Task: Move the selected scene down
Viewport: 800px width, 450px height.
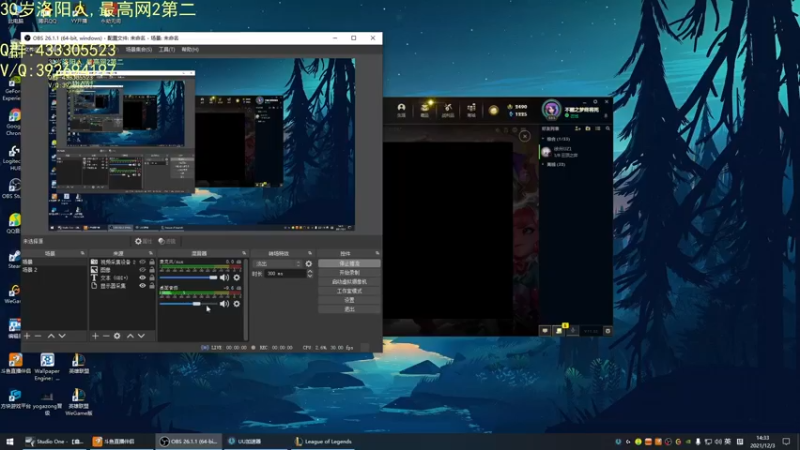Action: 62,336
